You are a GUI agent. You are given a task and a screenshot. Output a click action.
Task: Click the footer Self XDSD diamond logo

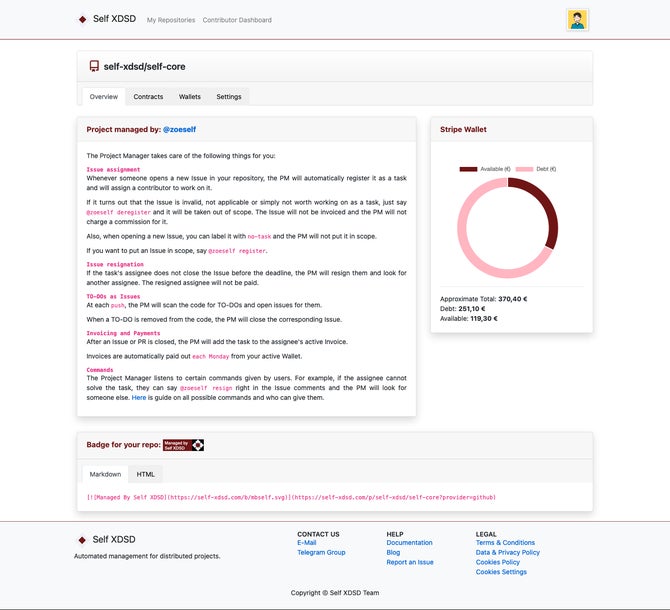(x=82, y=540)
